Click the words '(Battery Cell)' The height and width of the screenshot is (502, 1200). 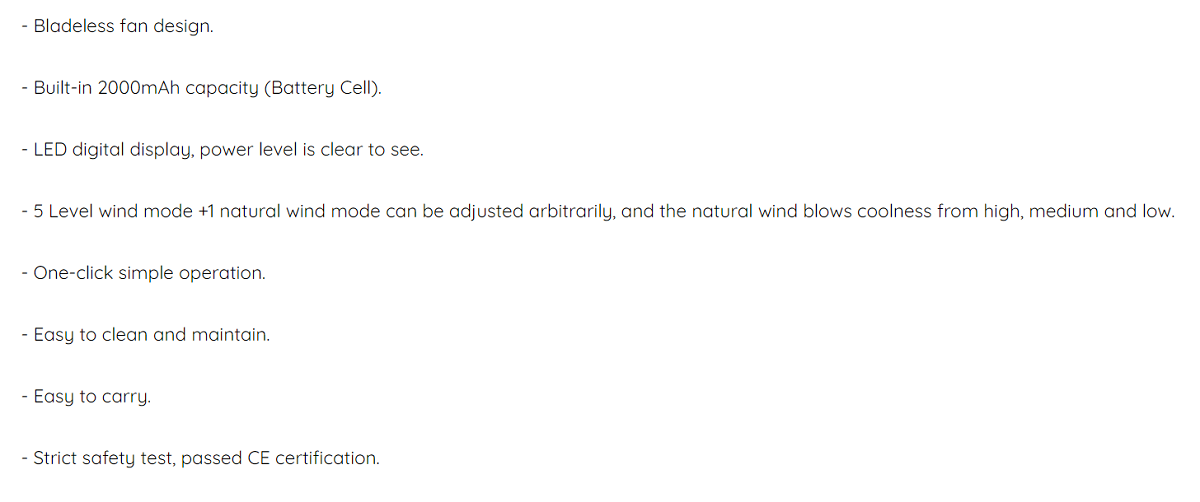click(x=324, y=88)
